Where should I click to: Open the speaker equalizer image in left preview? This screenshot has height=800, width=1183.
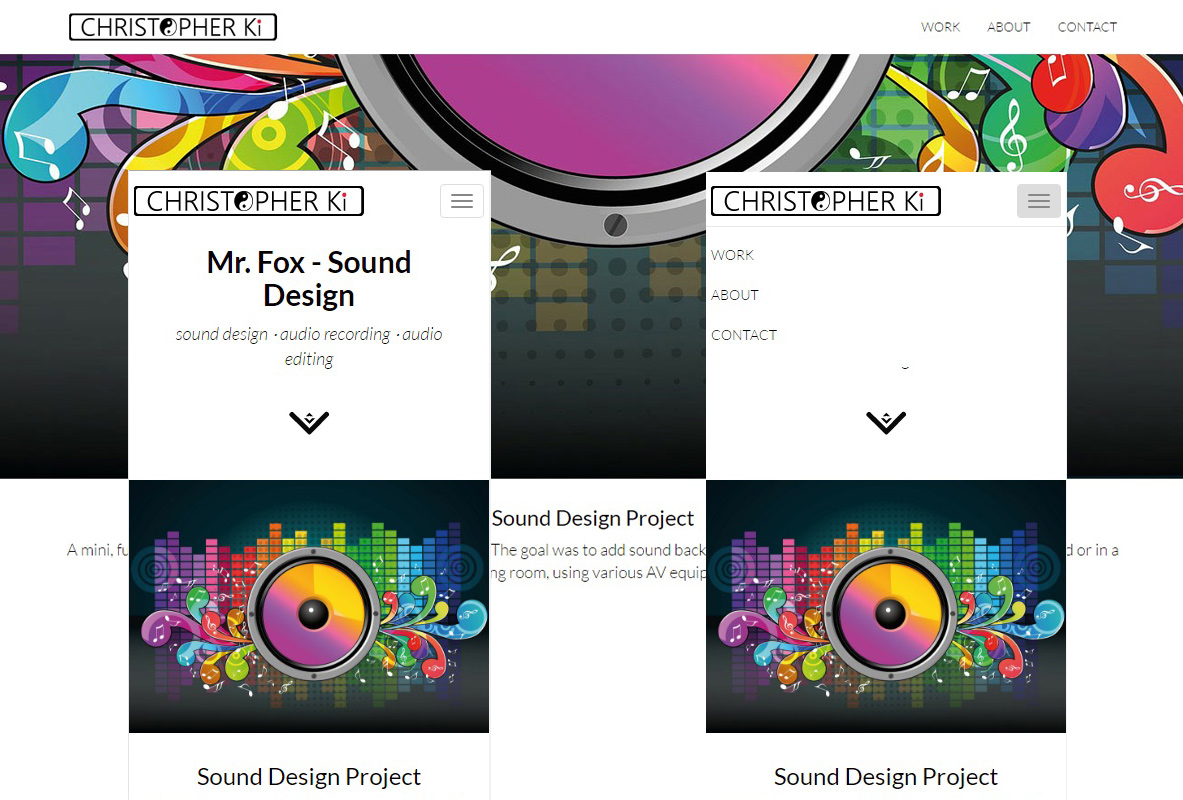point(309,606)
